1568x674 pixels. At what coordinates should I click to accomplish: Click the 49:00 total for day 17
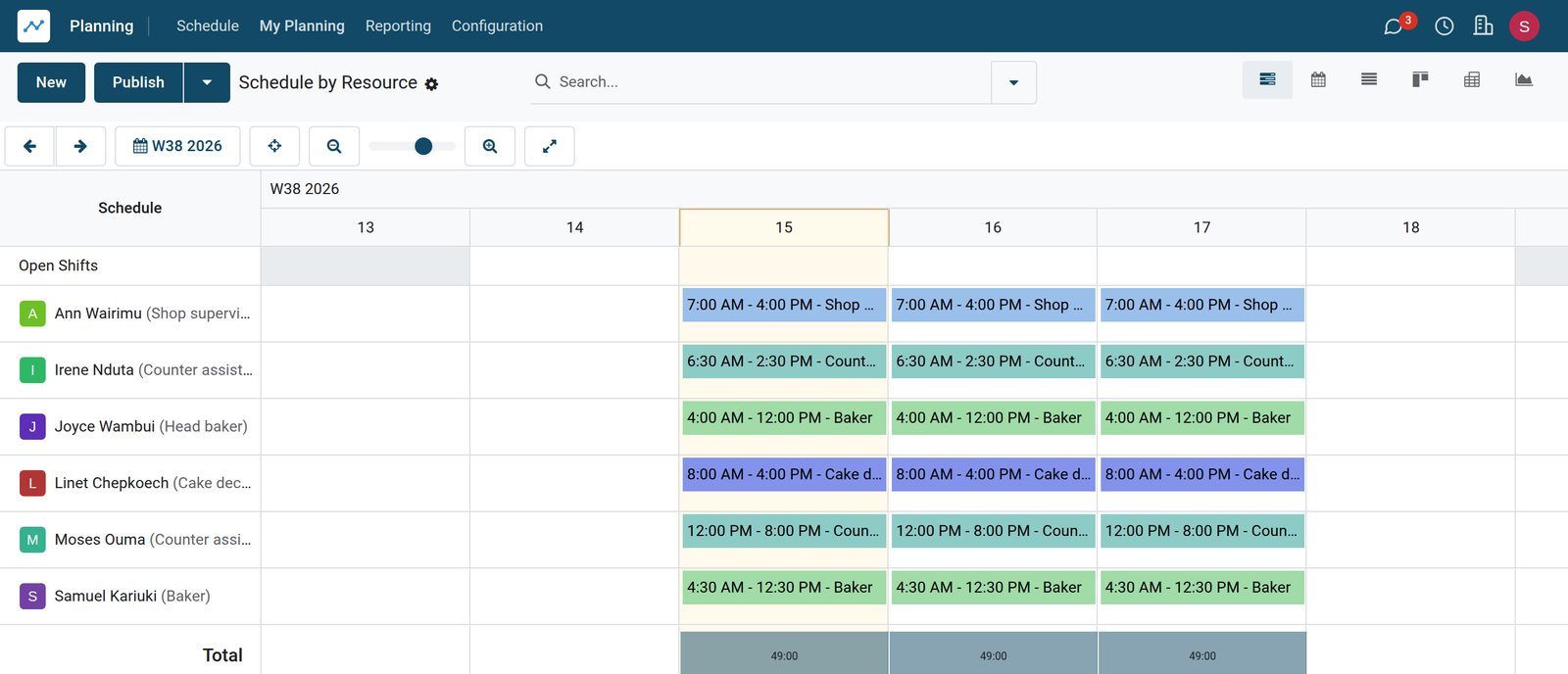pos(1202,655)
